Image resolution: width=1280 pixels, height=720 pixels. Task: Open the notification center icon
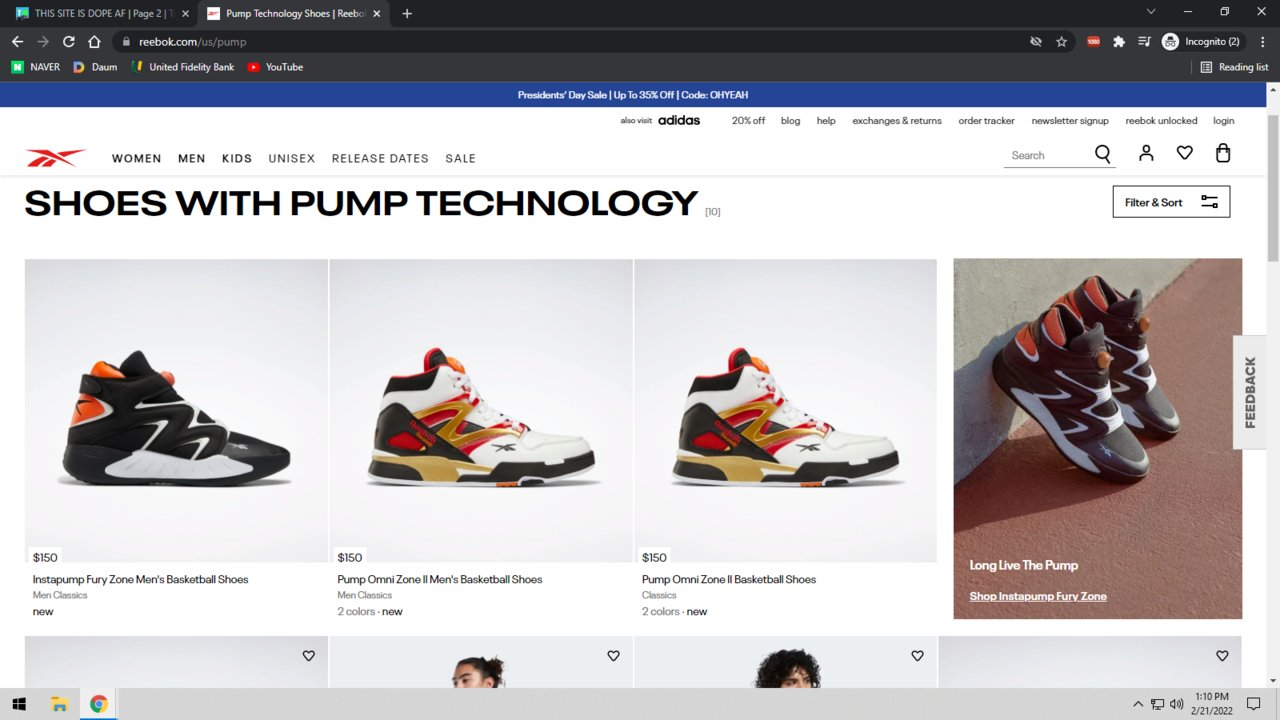coord(1253,704)
